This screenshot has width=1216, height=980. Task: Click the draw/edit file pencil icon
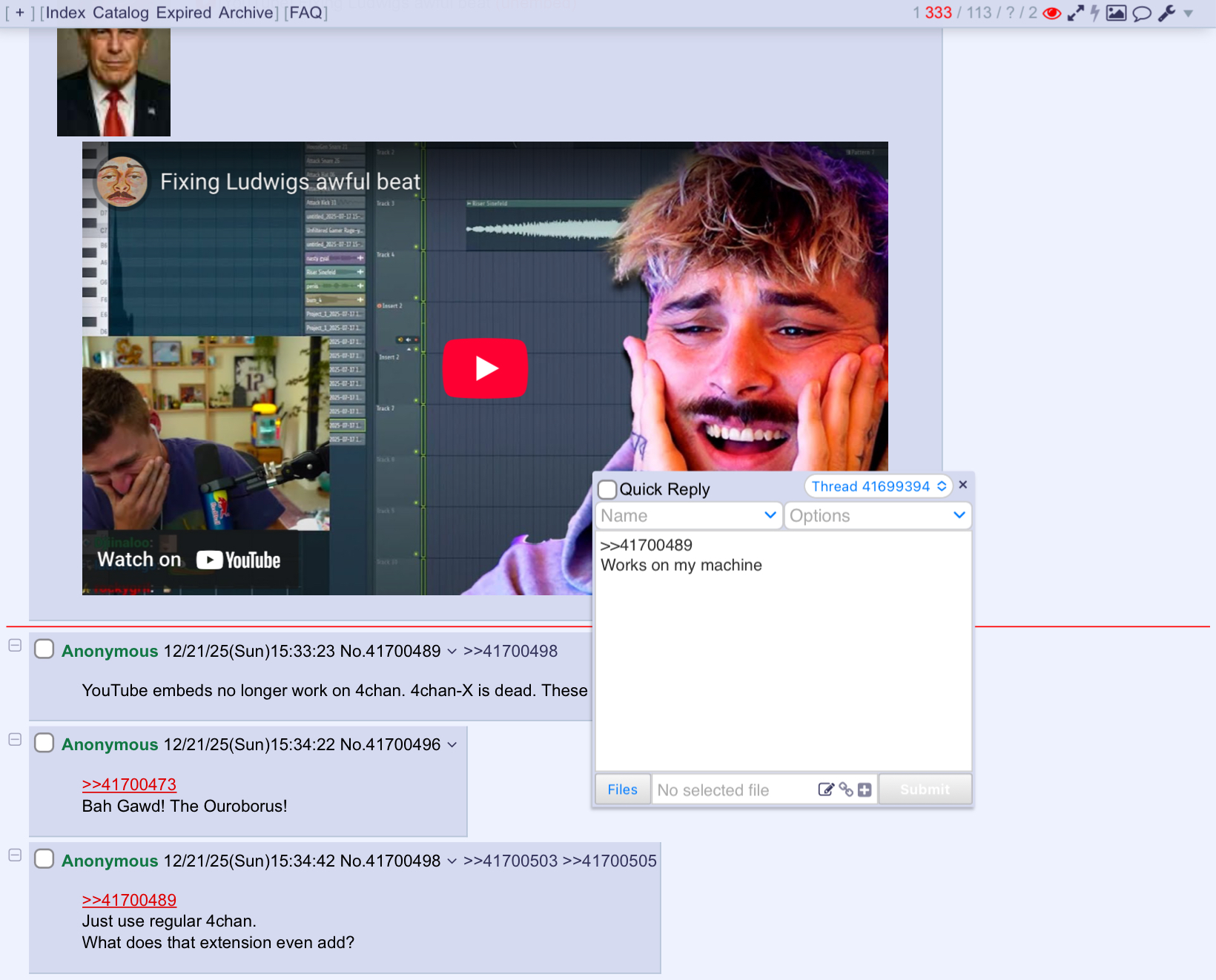(826, 789)
